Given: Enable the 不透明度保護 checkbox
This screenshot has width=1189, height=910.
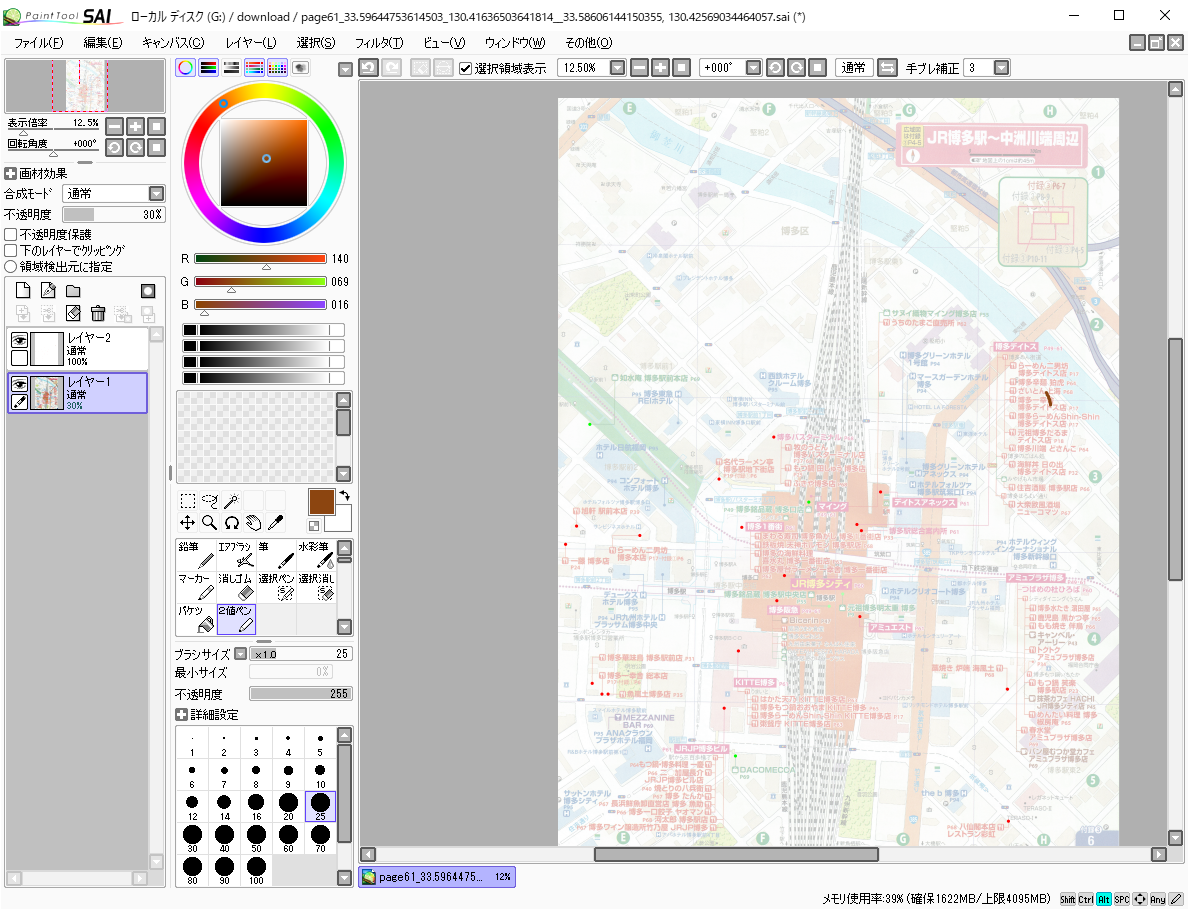Looking at the screenshot, I should [11, 234].
